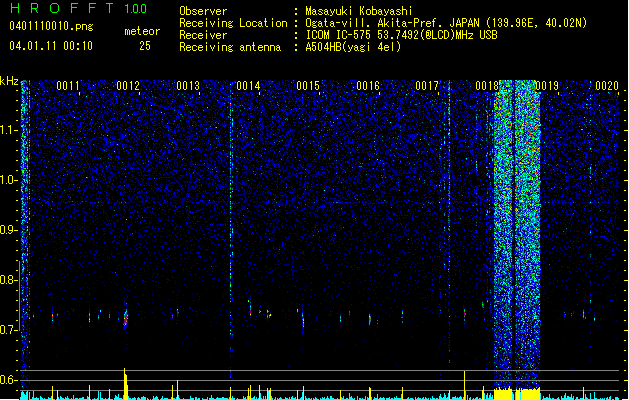Click the 1.0 kHz frequency axis label
The width and height of the screenshot is (629, 400).
(9, 180)
